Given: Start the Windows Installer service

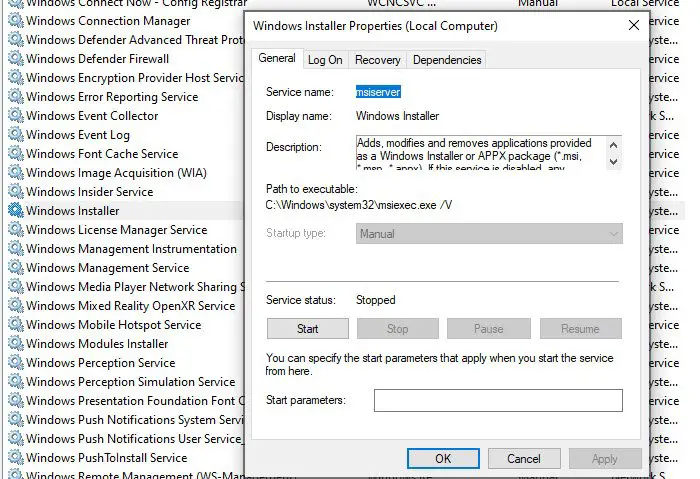Looking at the screenshot, I should pos(308,329).
